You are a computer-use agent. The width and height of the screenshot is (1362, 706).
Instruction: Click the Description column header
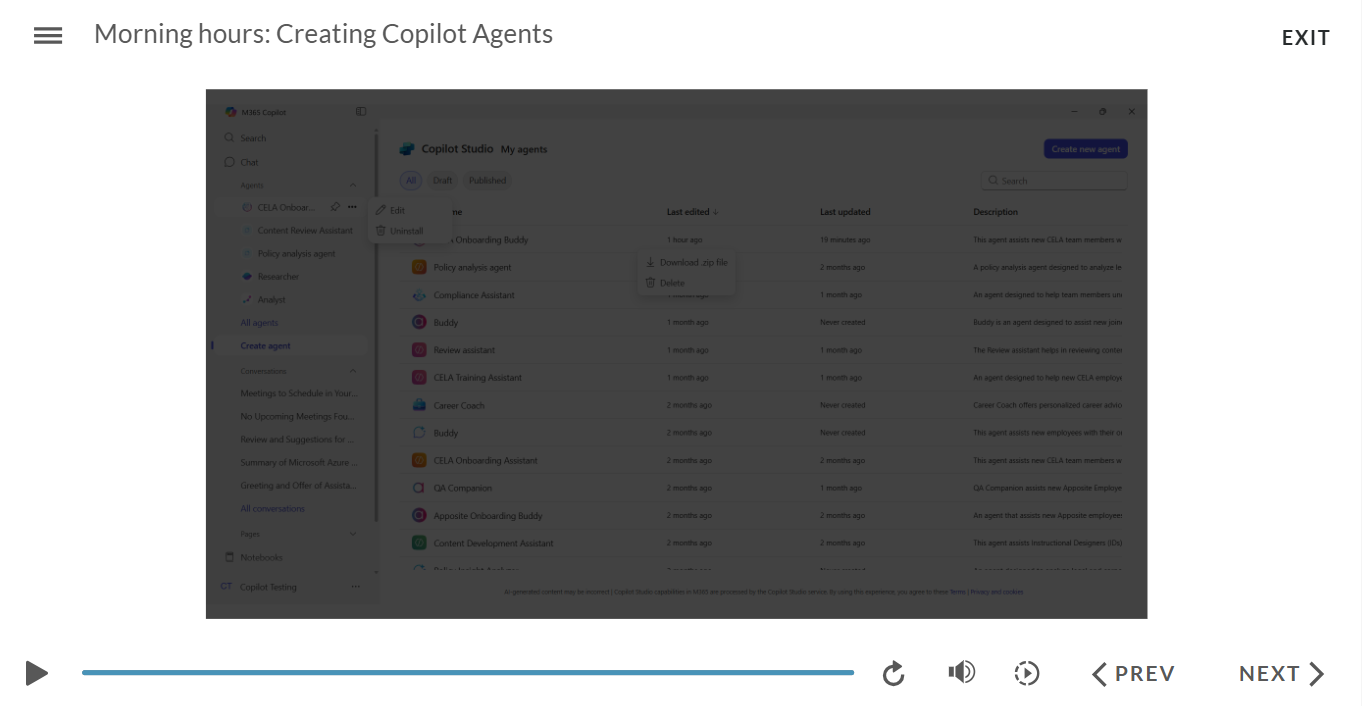coord(995,212)
